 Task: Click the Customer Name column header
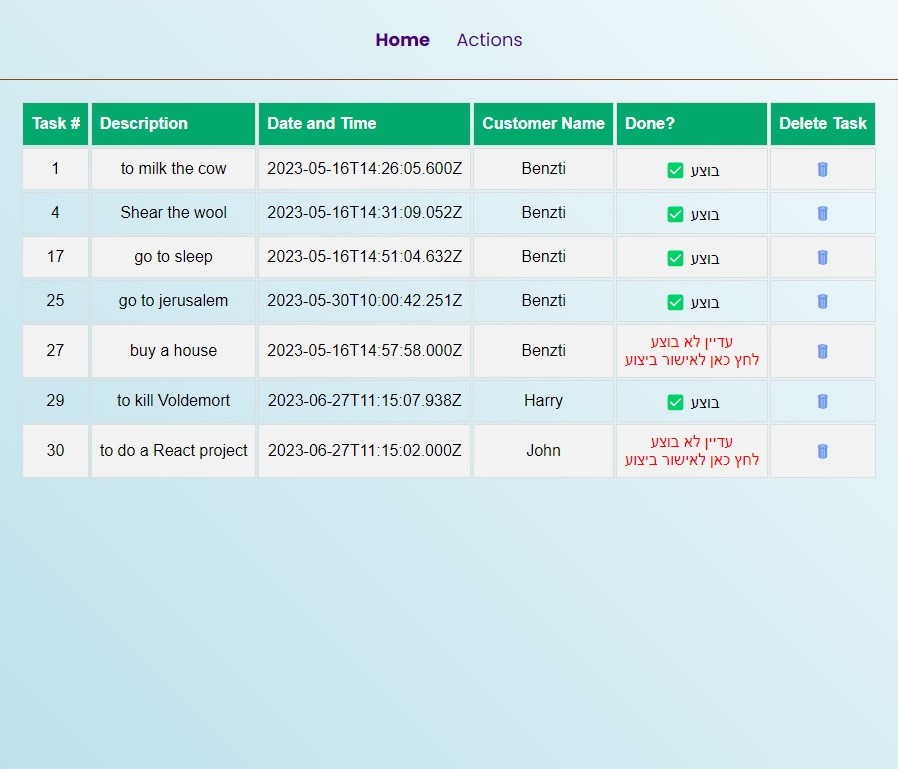click(543, 124)
